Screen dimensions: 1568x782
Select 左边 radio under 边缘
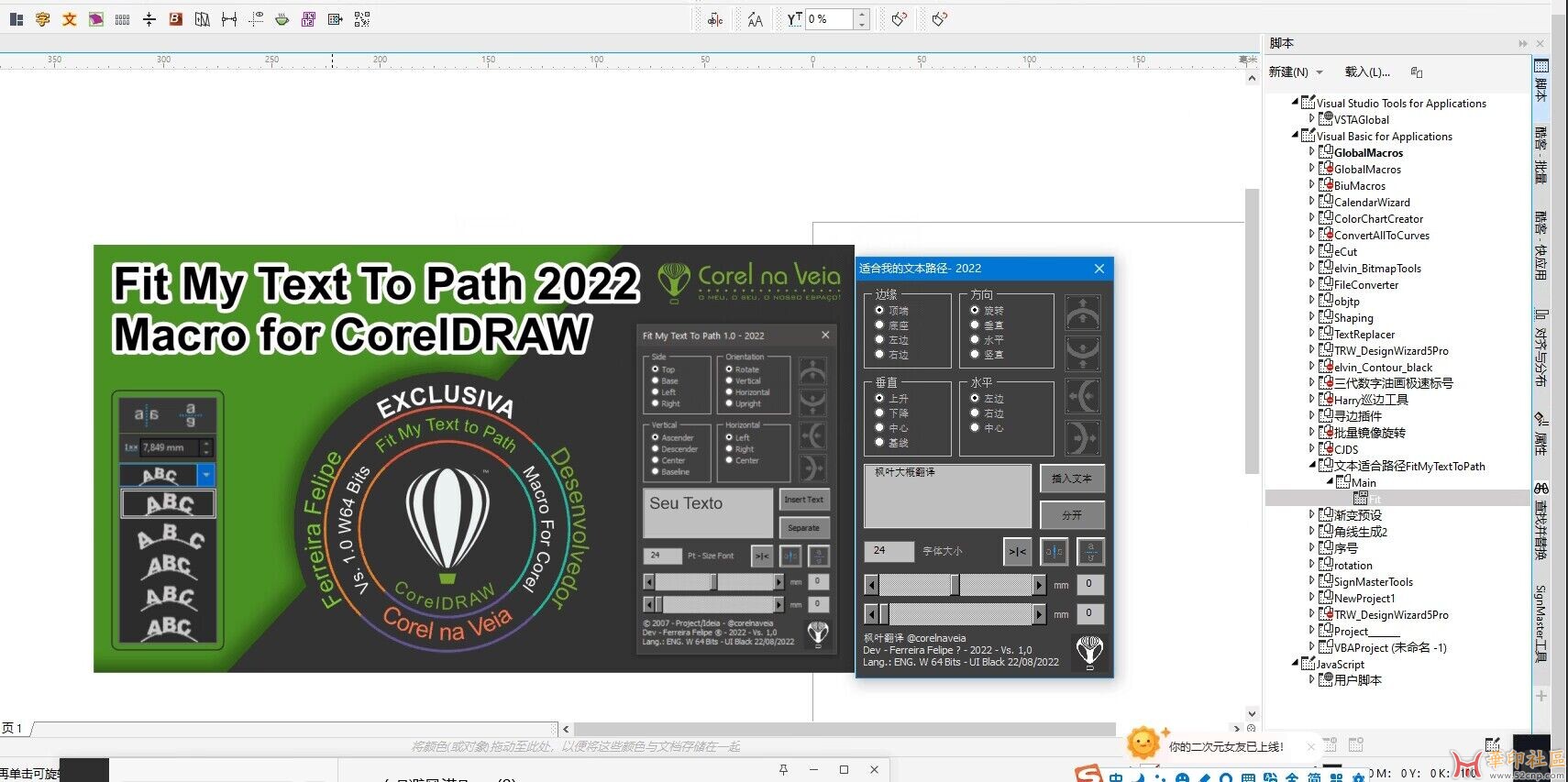click(x=879, y=339)
